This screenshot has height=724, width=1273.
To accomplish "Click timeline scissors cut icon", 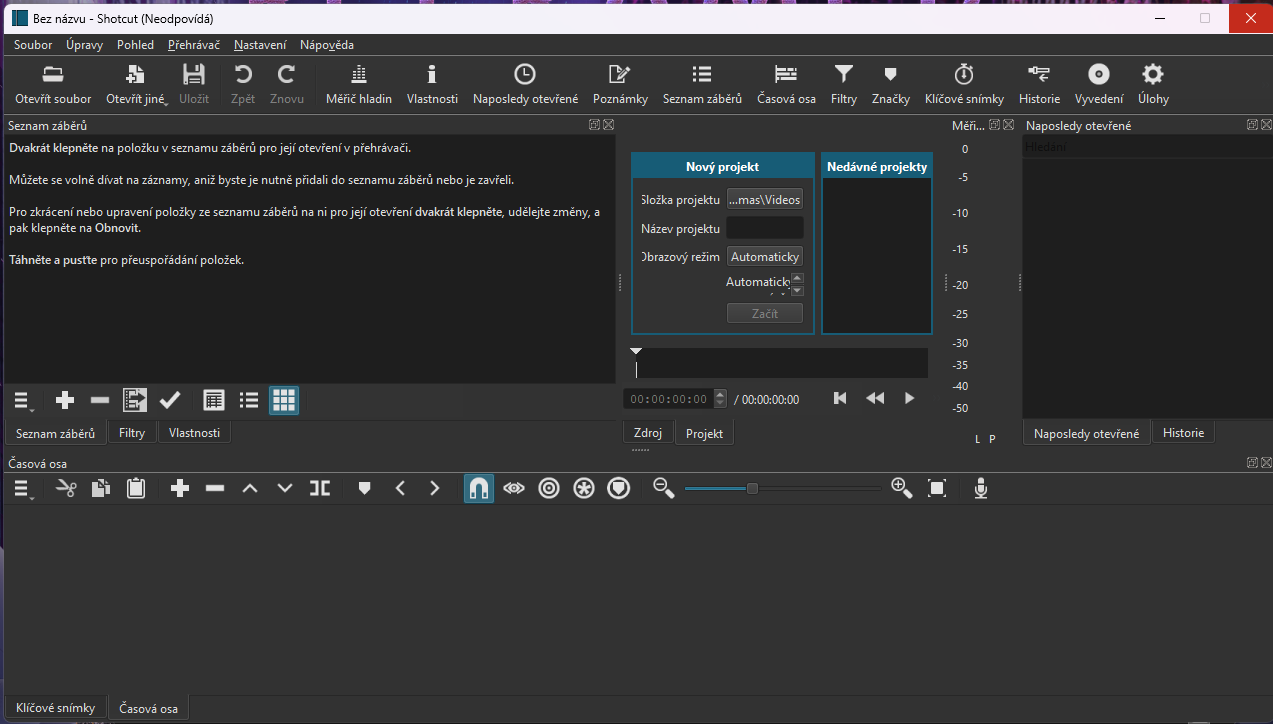I will tap(66, 488).
